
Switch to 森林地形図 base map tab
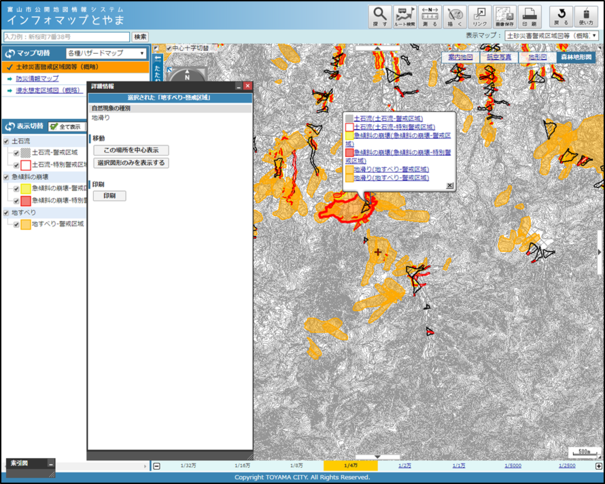(576, 57)
